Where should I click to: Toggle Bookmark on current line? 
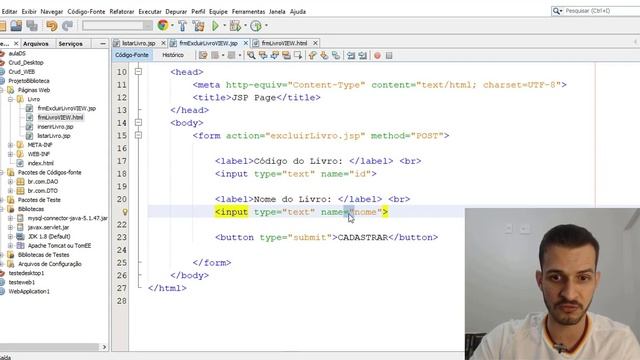click(336, 56)
